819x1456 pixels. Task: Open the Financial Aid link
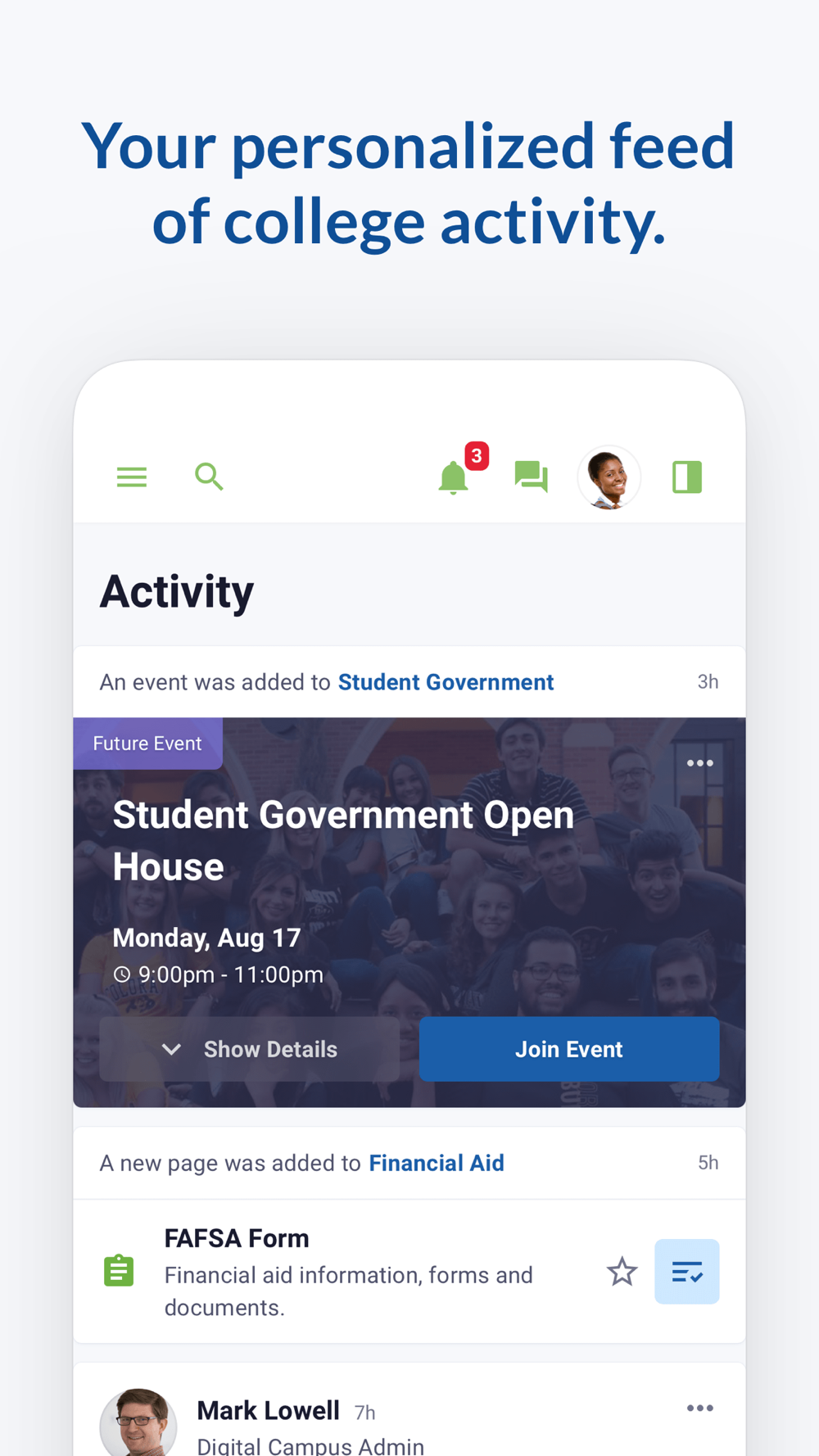pyautogui.click(x=437, y=1163)
